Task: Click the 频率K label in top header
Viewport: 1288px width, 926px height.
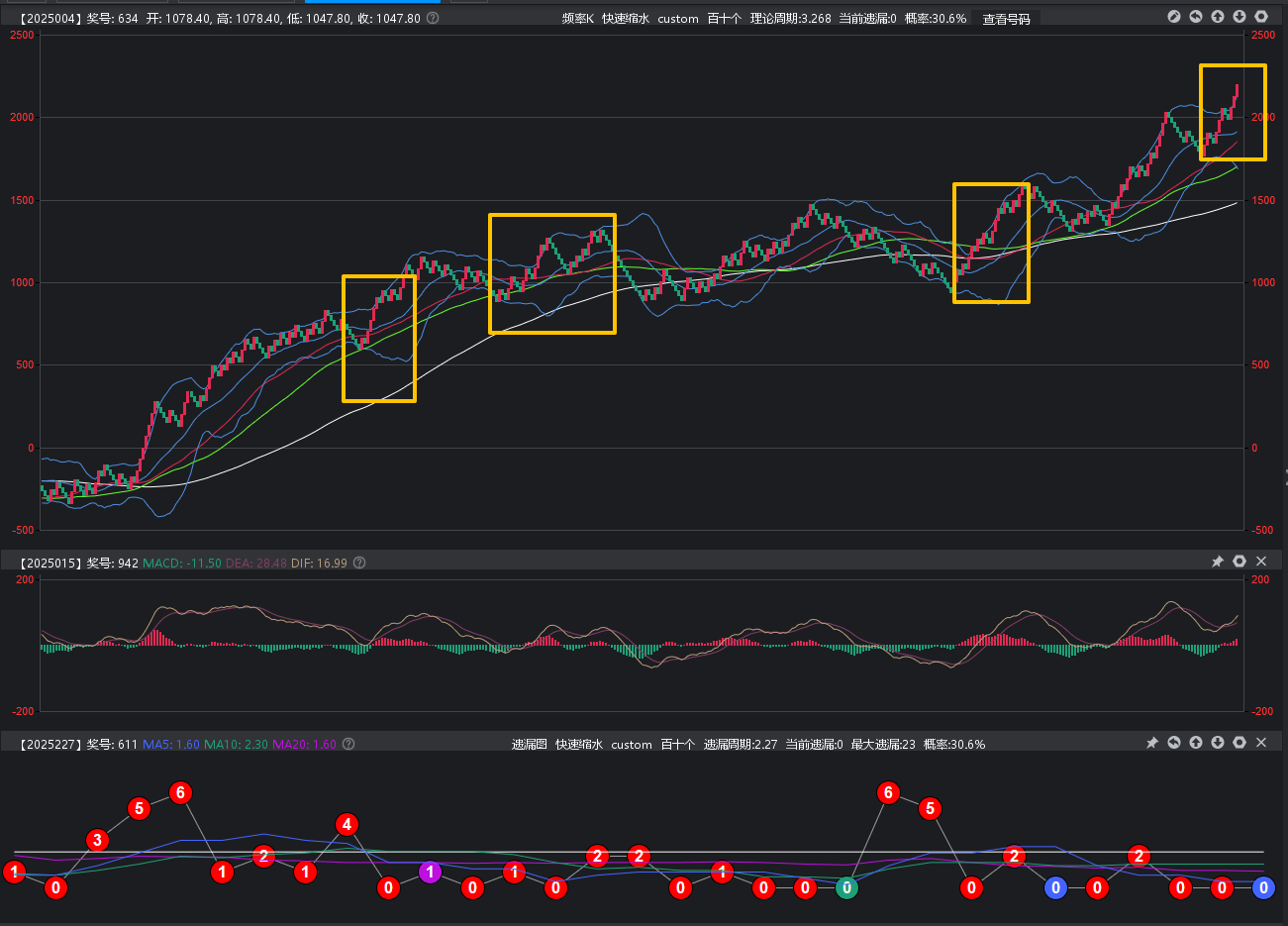Action: click(577, 19)
